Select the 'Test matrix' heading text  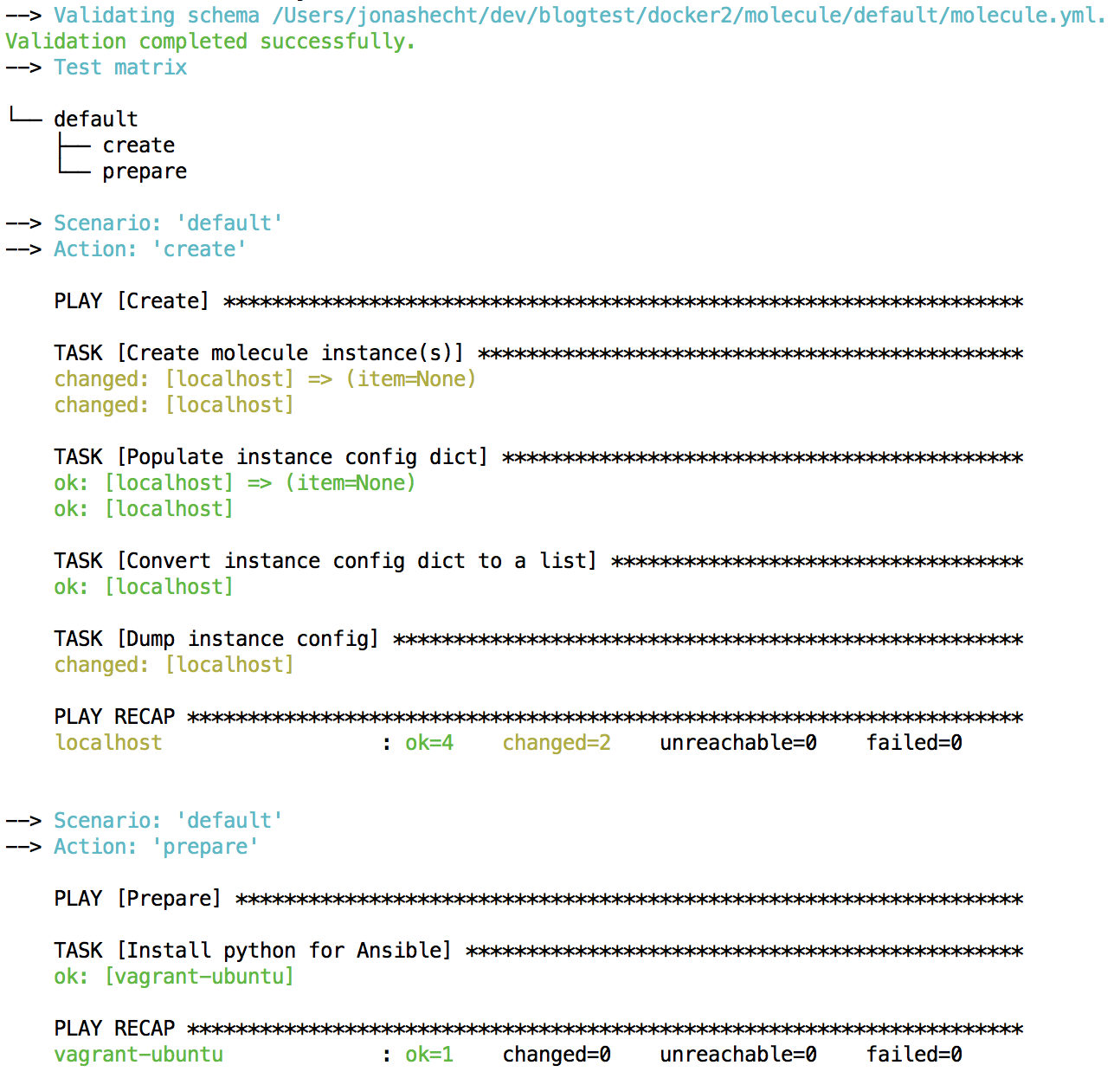pyautogui.click(x=120, y=68)
